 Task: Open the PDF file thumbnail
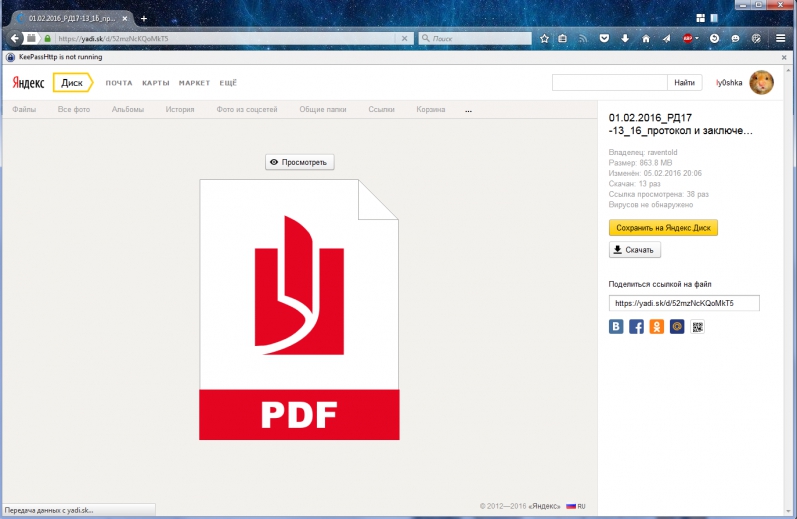[x=299, y=309]
